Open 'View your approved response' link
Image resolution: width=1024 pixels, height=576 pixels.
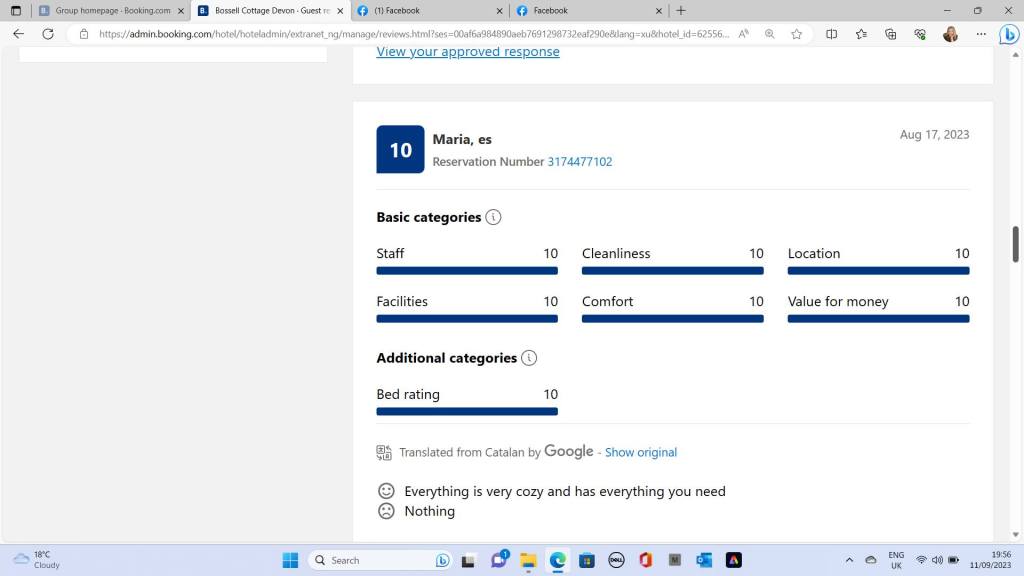467,52
